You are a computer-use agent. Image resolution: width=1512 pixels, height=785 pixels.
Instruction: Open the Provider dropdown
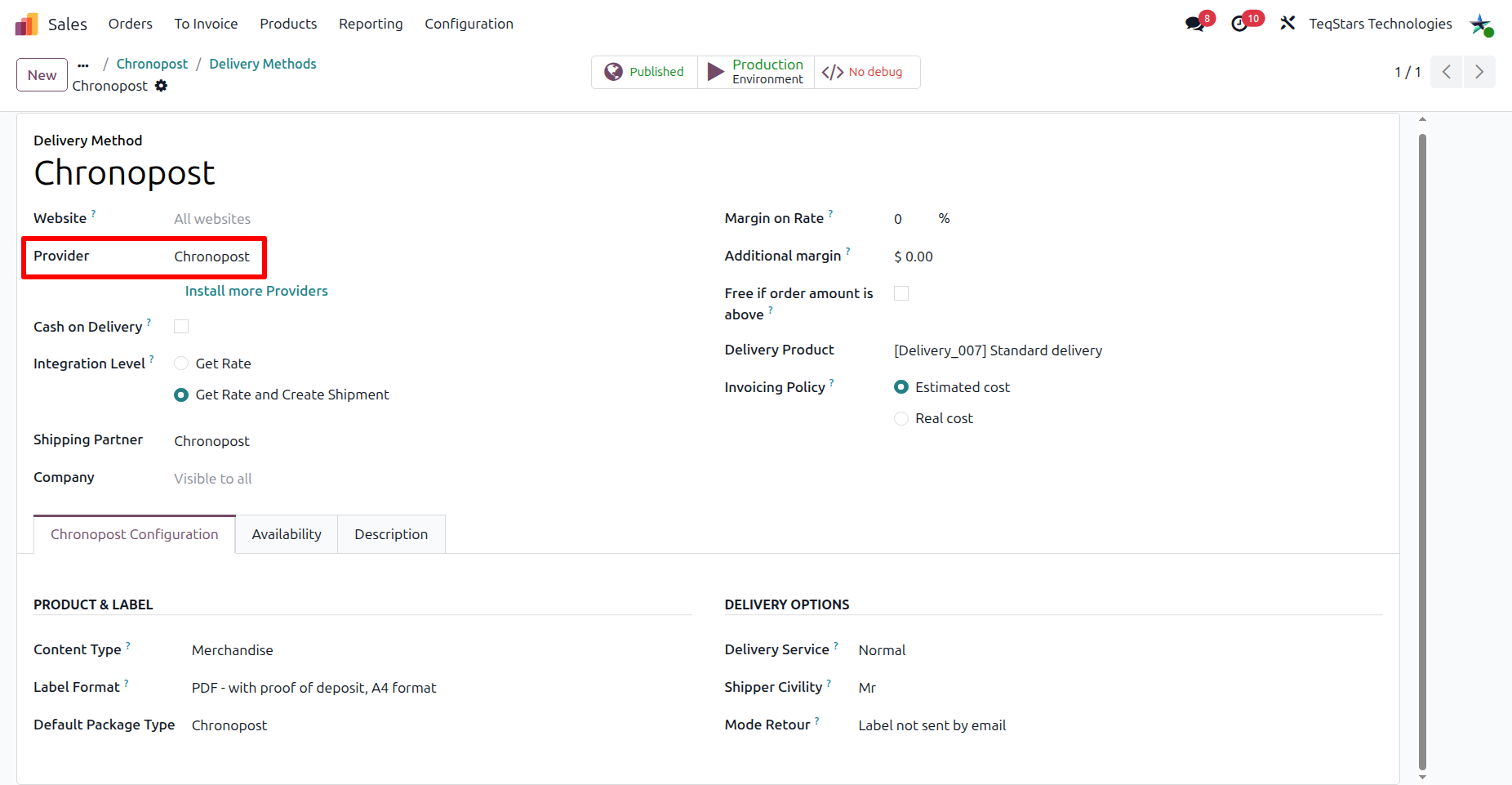click(x=212, y=256)
